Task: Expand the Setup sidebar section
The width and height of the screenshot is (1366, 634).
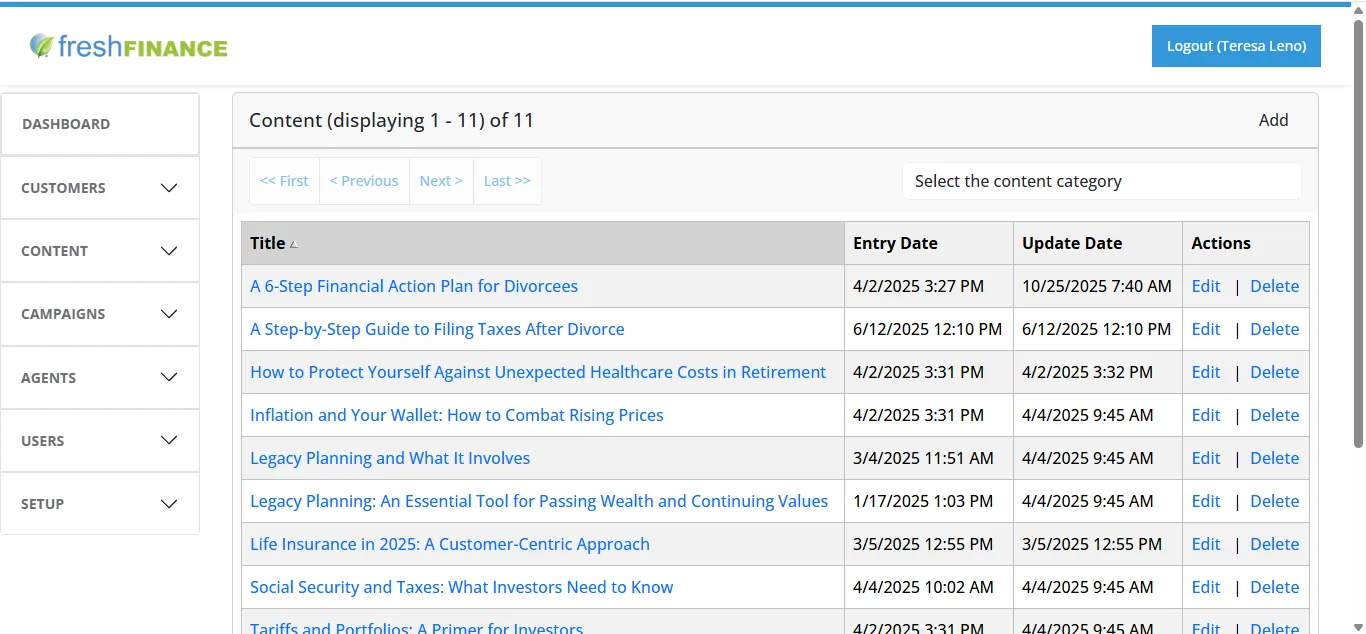Action: click(x=100, y=504)
